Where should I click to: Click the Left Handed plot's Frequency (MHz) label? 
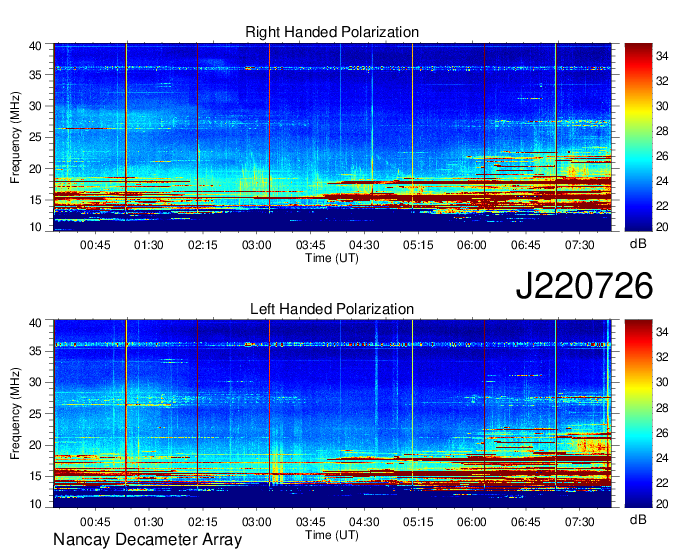pyautogui.click(x=15, y=414)
